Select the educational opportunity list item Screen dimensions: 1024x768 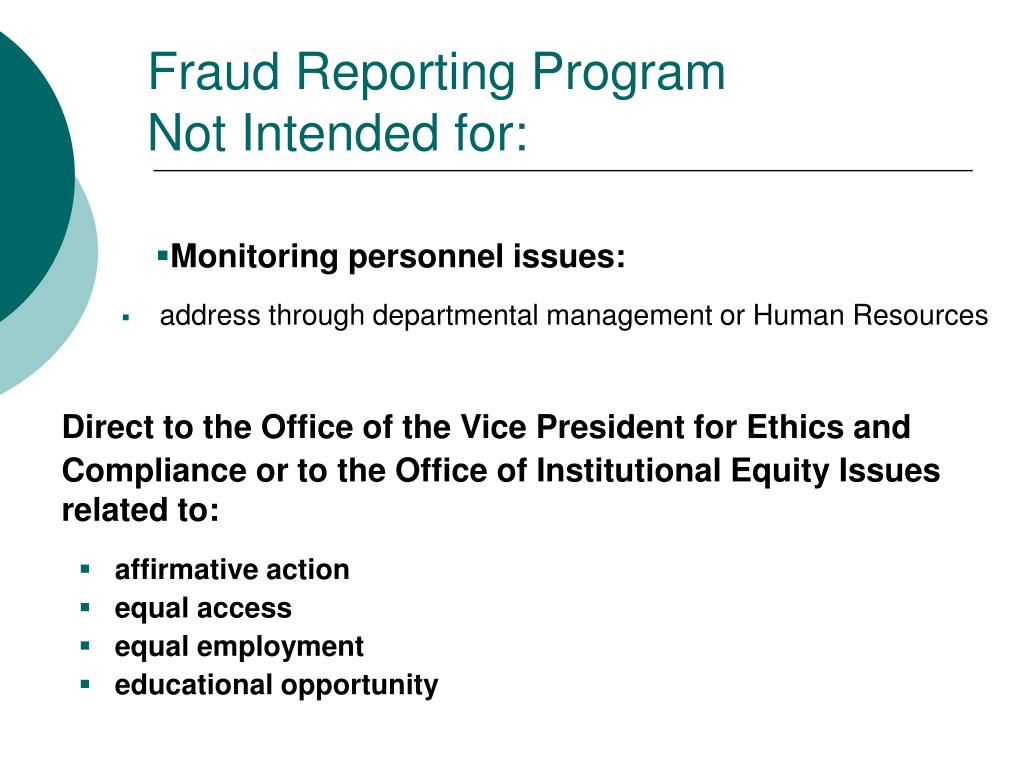276,686
